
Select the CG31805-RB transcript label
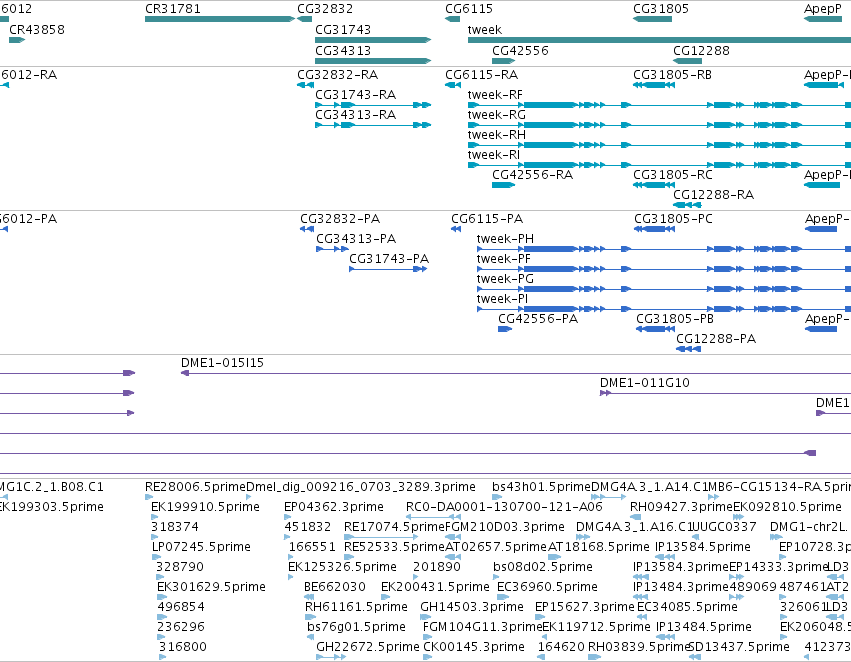pyautogui.click(x=672, y=74)
